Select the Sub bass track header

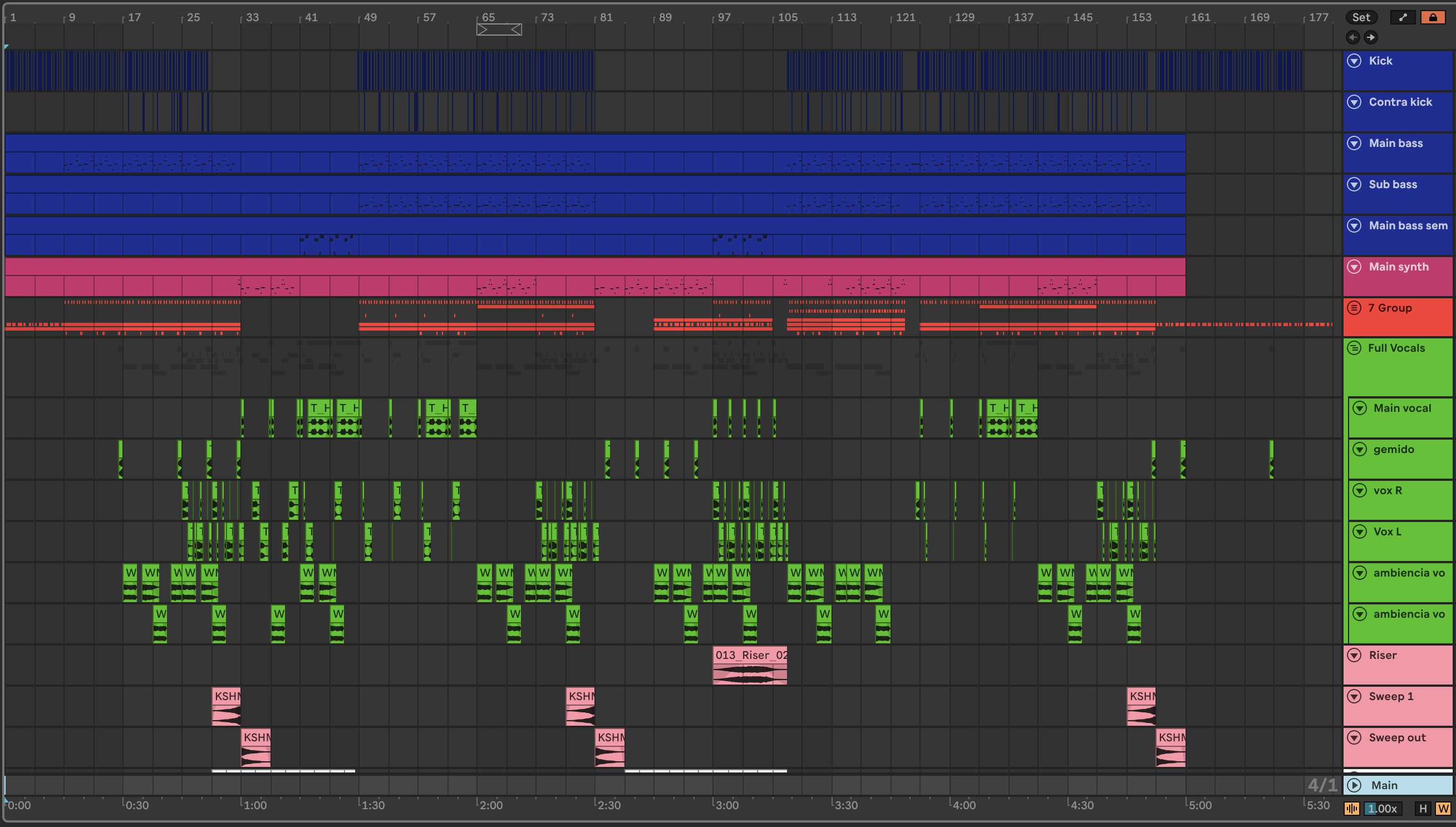pyautogui.click(x=1393, y=185)
